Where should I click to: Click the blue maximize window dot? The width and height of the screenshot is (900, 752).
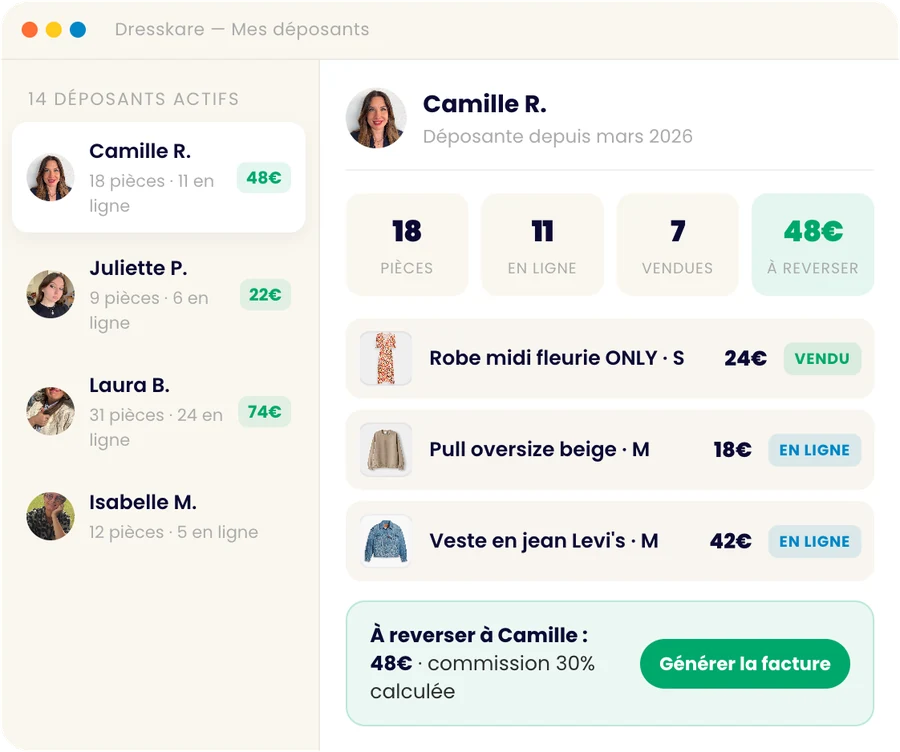point(78,29)
